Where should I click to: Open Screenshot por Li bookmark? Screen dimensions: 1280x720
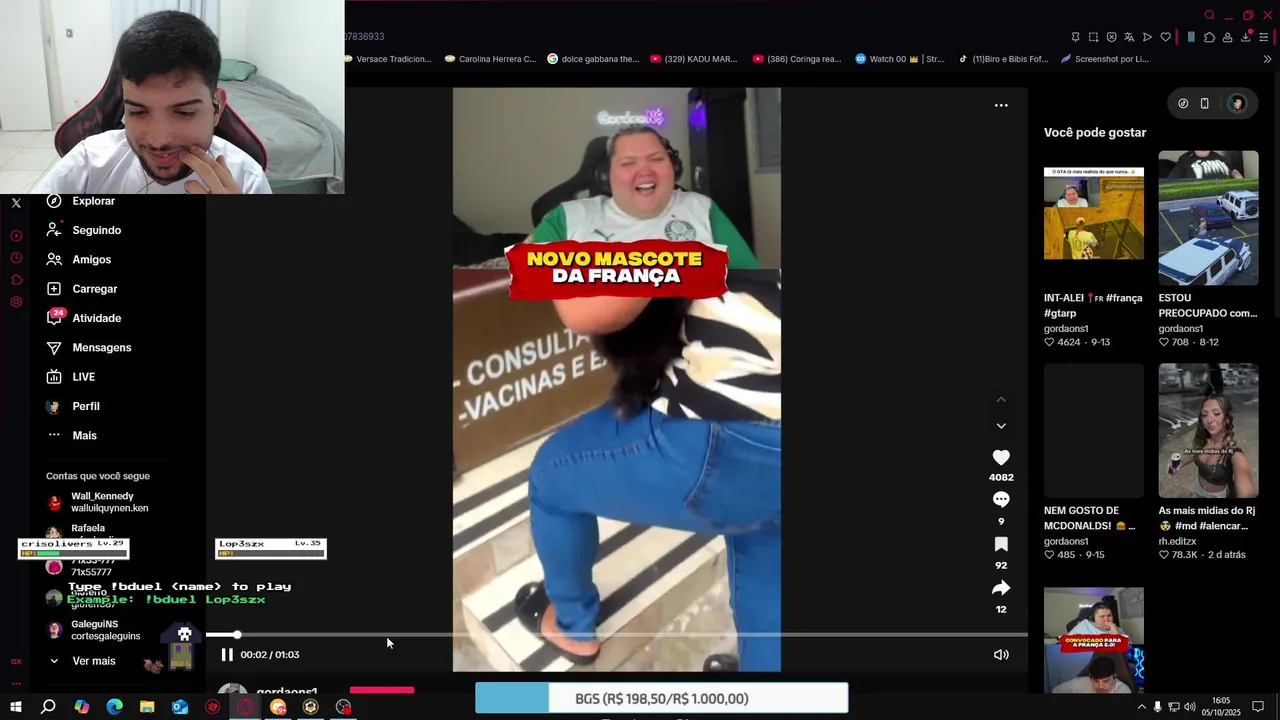(1104, 59)
